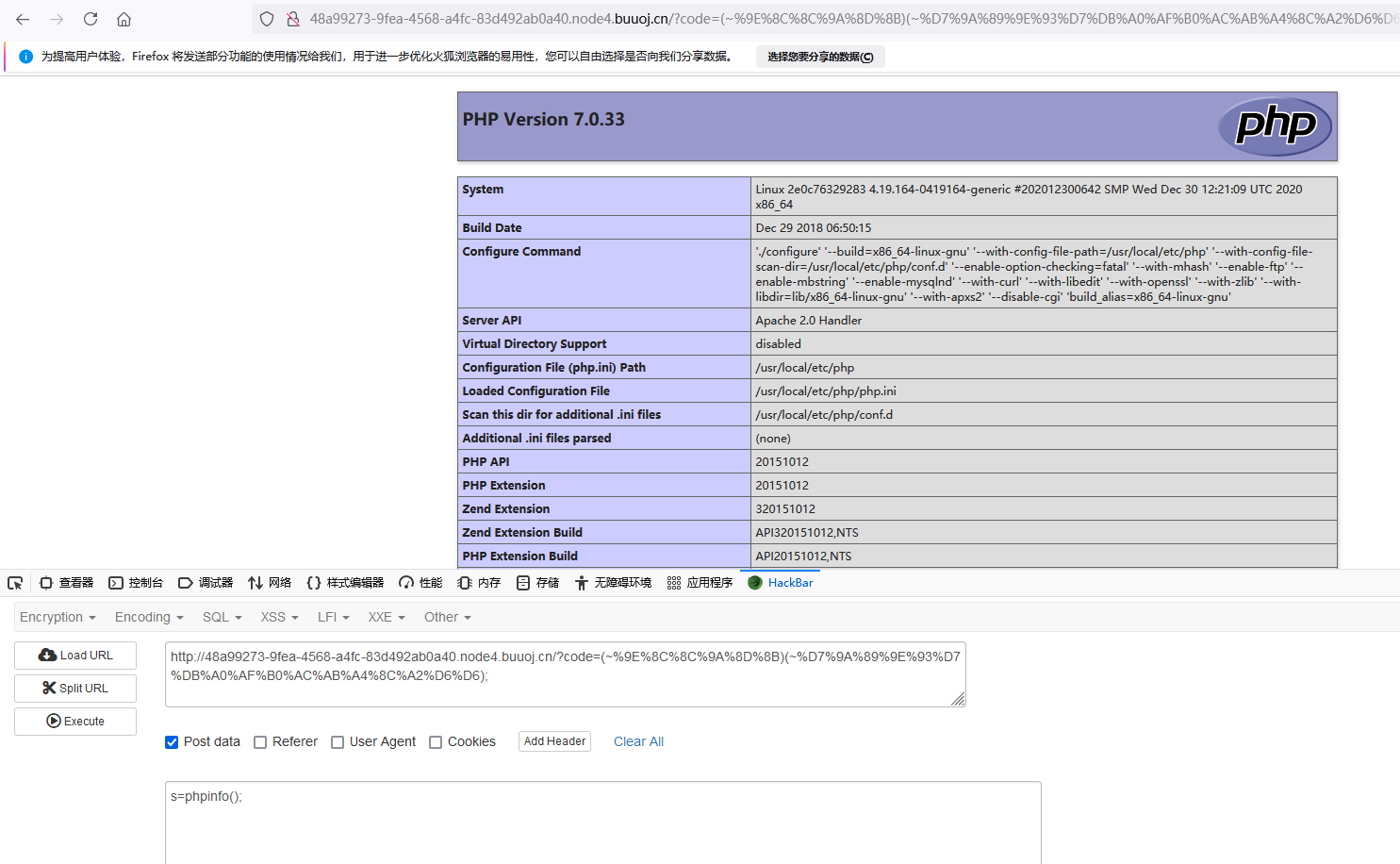The height and width of the screenshot is (864, 1400).
Task: Open the browser home page icon
Action: tap(124, 19)
